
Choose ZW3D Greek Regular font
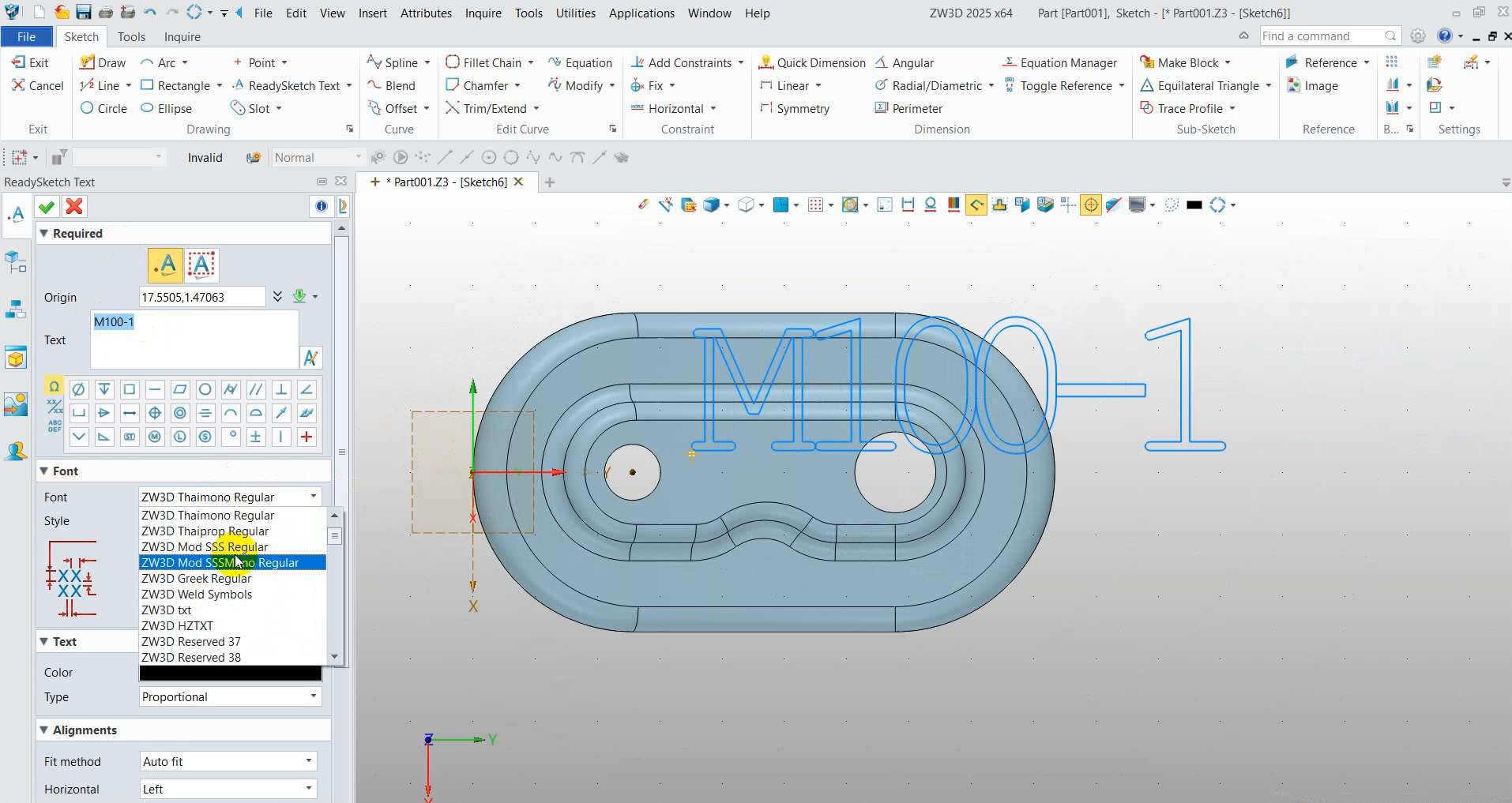coord(196,578)
